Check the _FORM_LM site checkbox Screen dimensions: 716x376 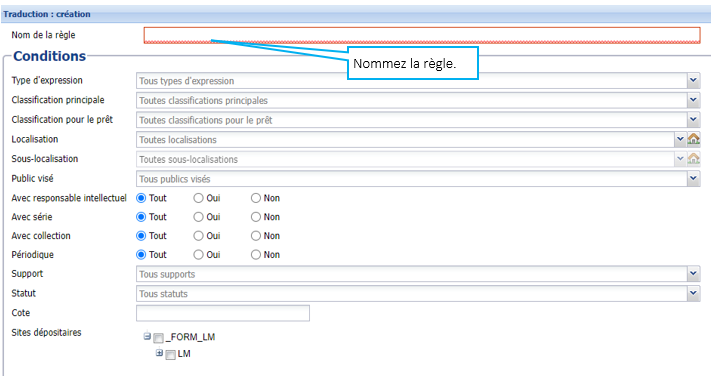coord(158,338)
